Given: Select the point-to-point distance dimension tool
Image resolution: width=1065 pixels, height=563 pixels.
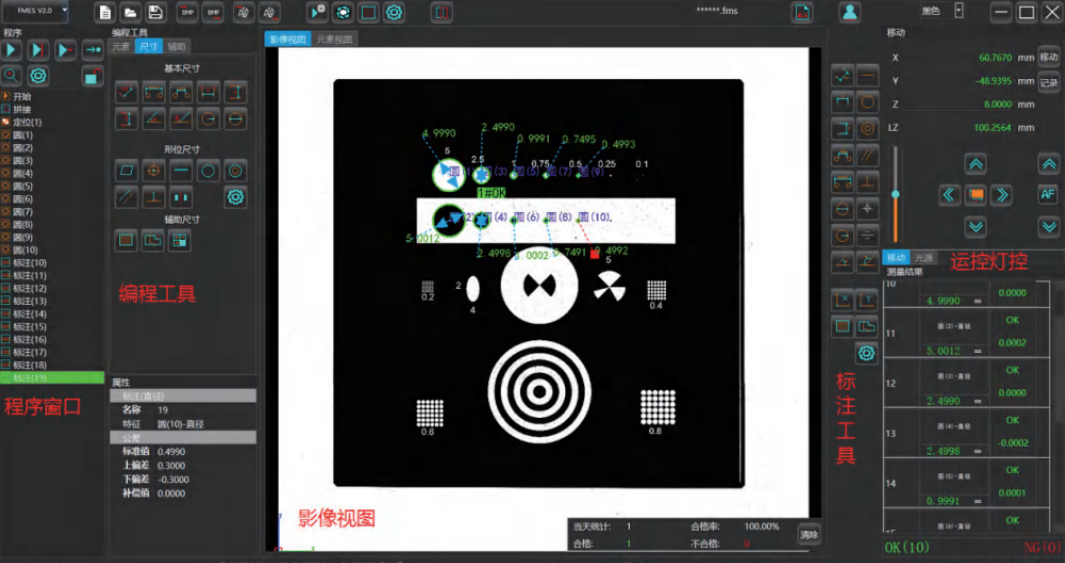Looking at the screenshot, I should tap(127, 92).
